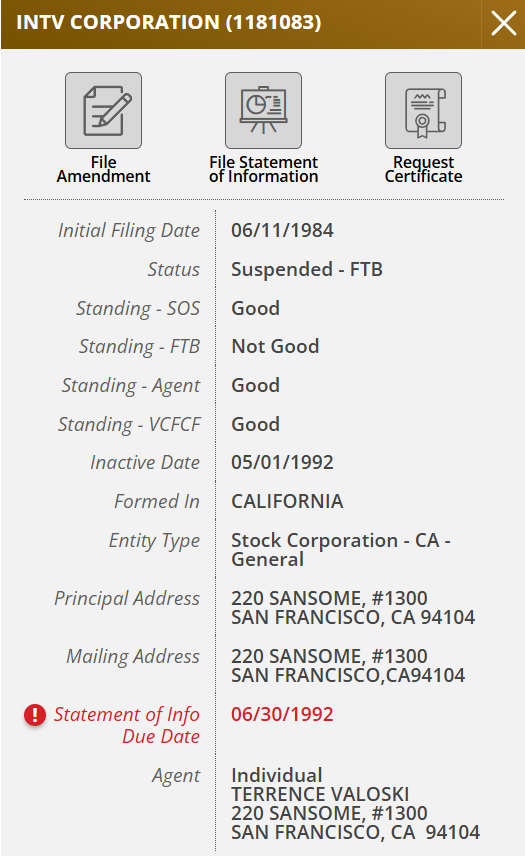Select the CALIFORNIA formed-in value
Image resolution: width=525 pixels, height=856 pixels.
287,501
